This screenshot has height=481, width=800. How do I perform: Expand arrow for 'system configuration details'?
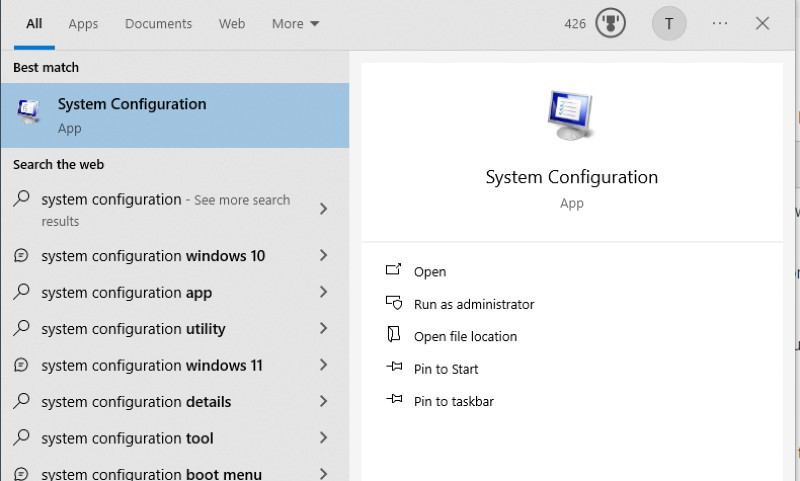[323, 401]
